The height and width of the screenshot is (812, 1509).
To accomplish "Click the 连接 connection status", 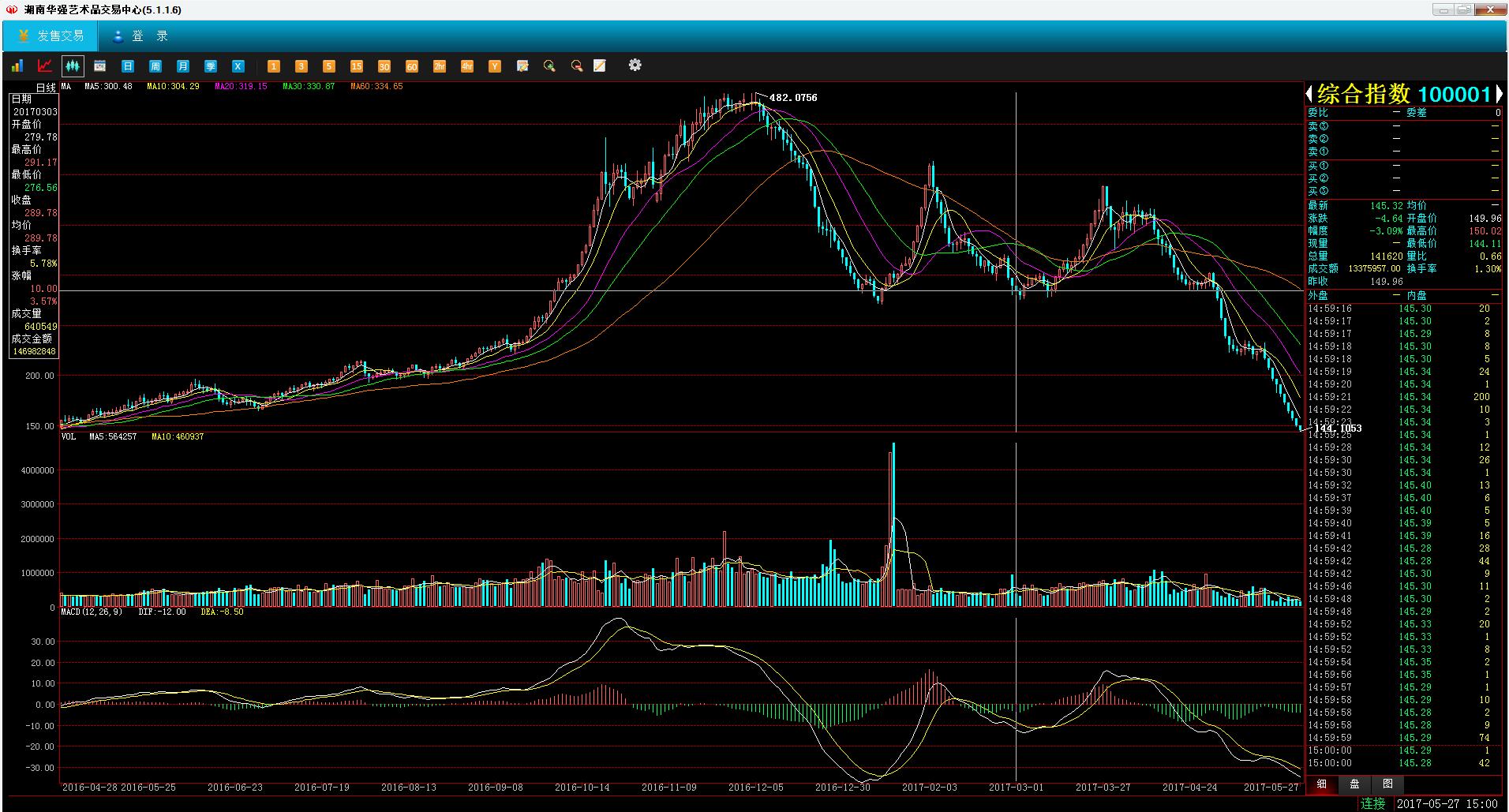I will 1373,803.
